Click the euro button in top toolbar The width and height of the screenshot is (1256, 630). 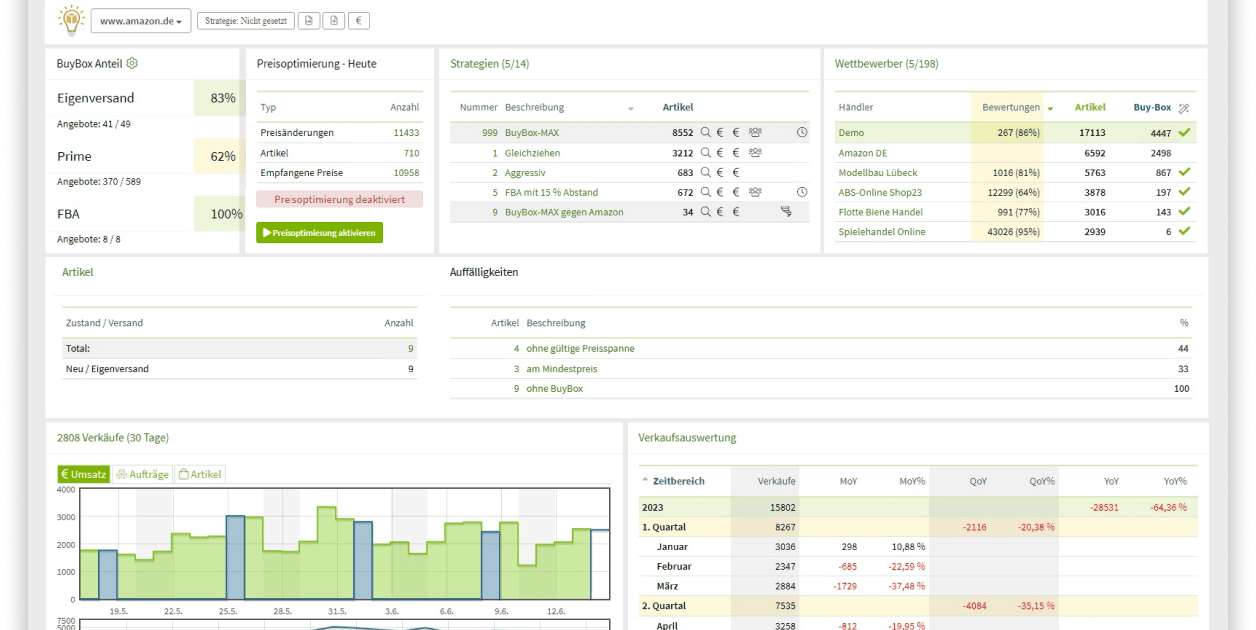coord(359,21)
